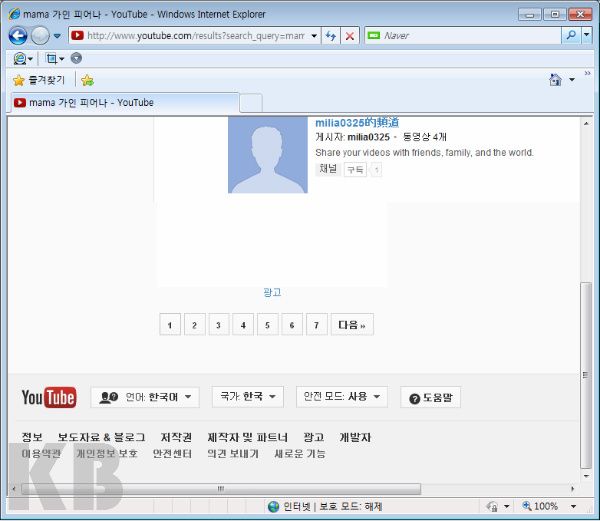
Task: Open the 국가: 한국 country dropdown
Action: pos(248,397)
